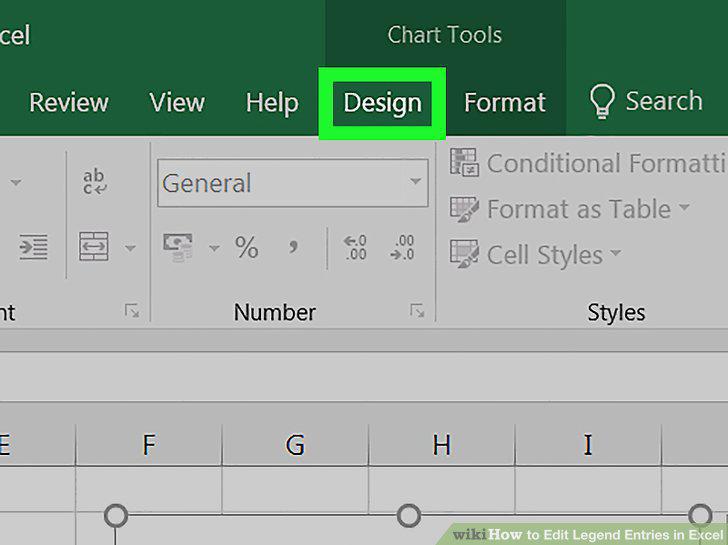This screenshot has width=728, height=545.
Task: Click Conditional Formatting icon
Action: coord(463,162)
